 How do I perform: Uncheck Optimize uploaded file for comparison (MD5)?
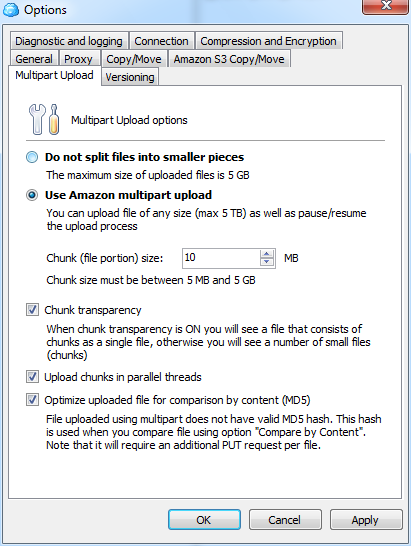(x=32, y=399)
